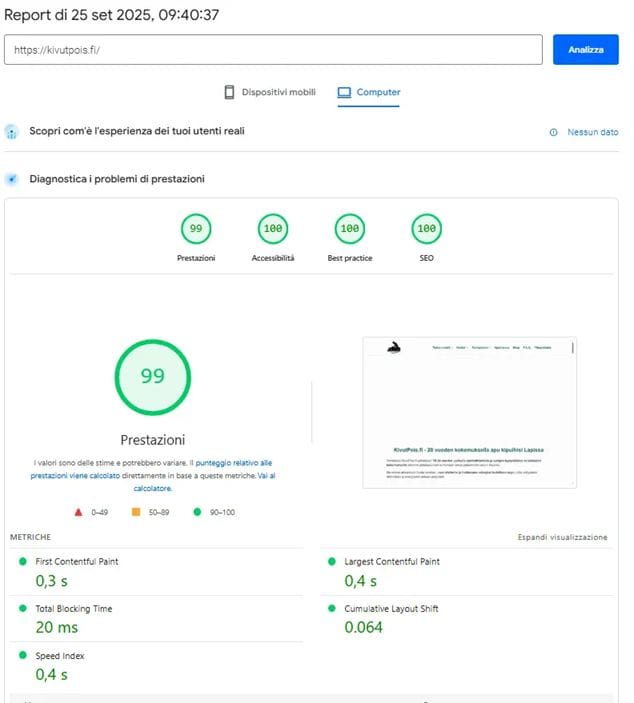Click the mobile phone icon
Image resolution: width=634 pixels, height=703 pixels.
point(229,92)
